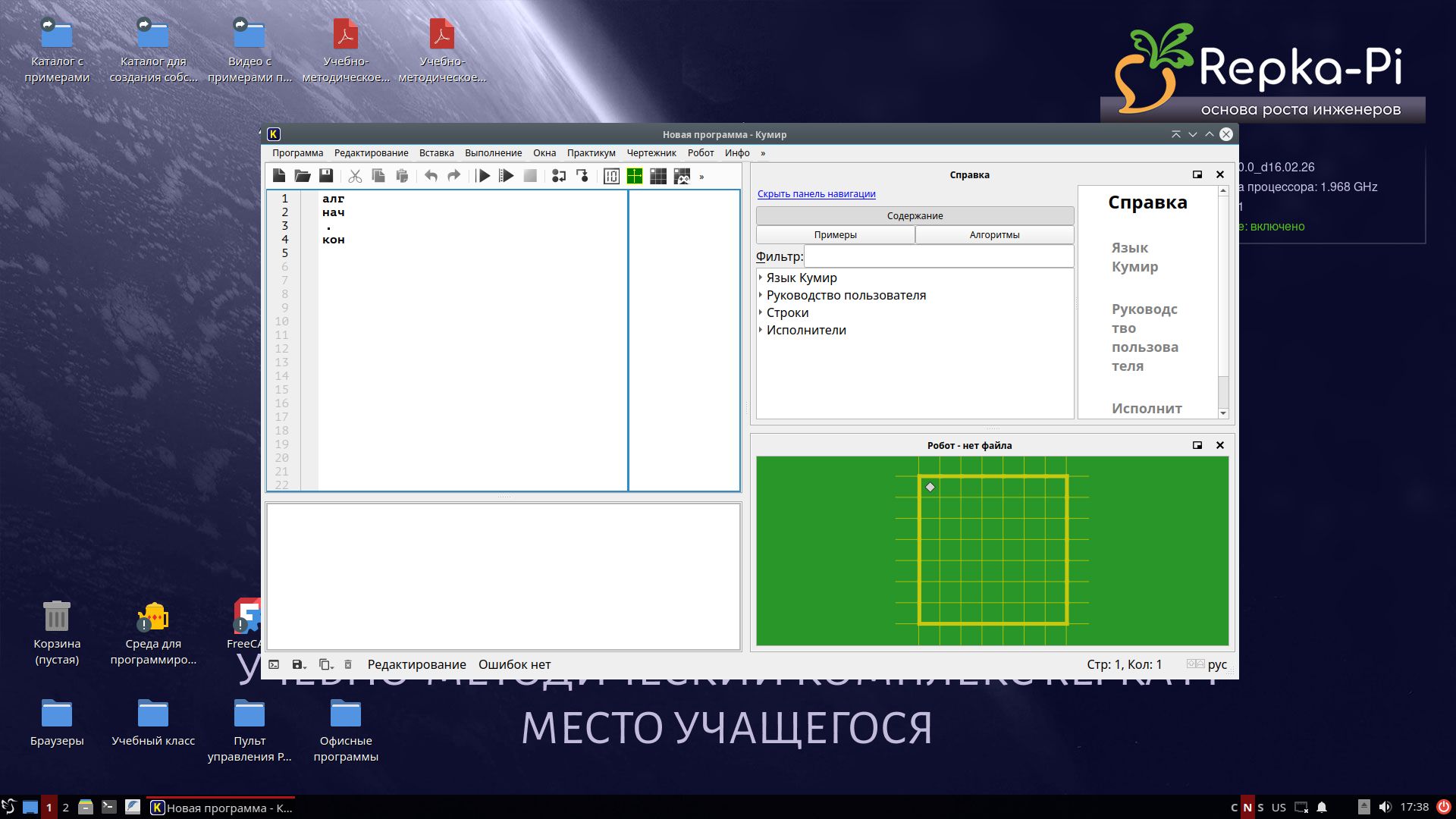This screenshot has width=1456, height=819.
Task: Run the program with the play button
Action: pos(483,176)
